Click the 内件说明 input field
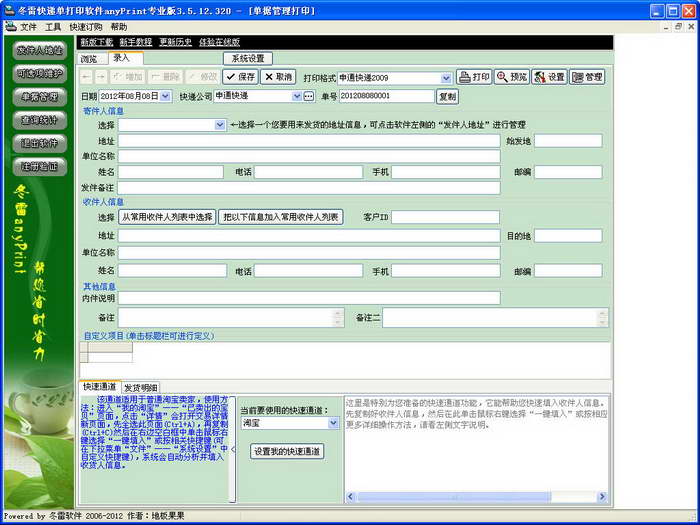 coord(309,298)
